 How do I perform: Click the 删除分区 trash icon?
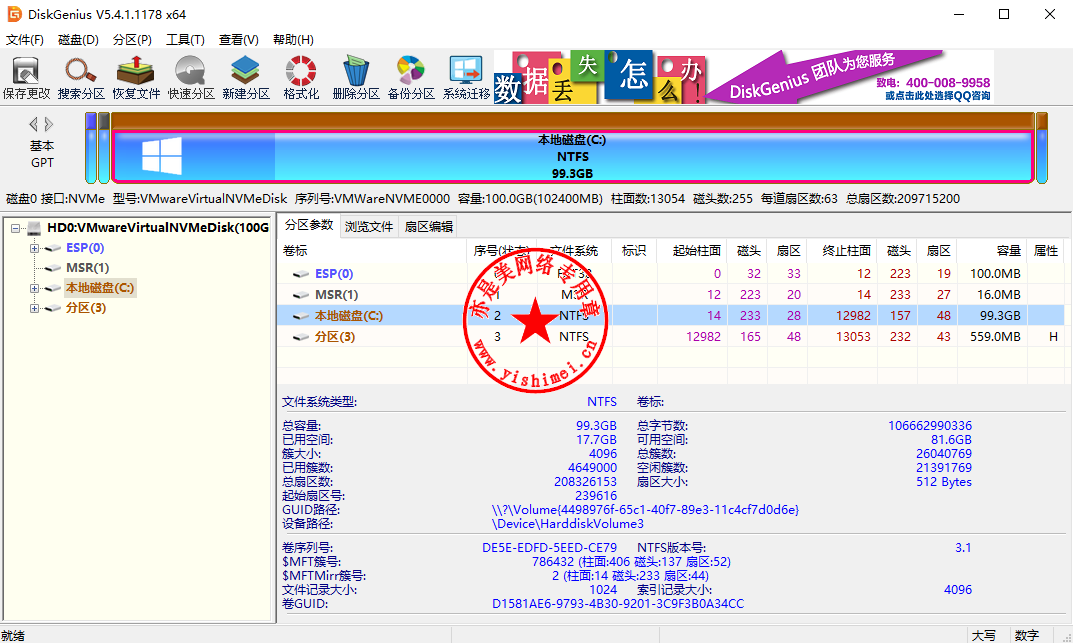[356, 78]
